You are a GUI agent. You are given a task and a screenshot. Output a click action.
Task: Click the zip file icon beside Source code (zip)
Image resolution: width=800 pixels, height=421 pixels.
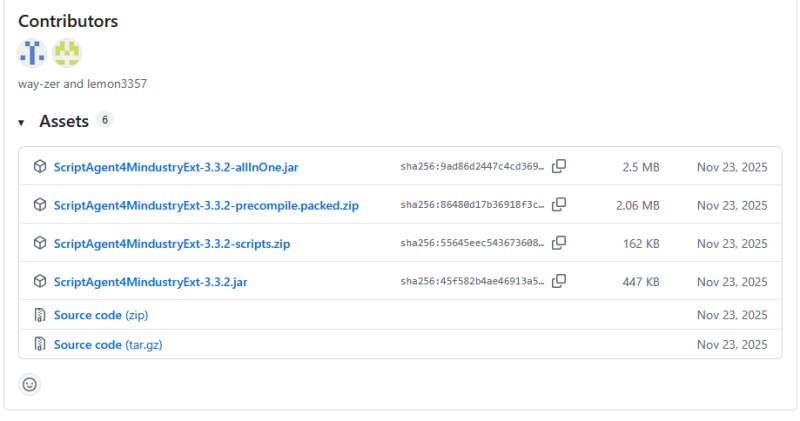pos(40,315)
